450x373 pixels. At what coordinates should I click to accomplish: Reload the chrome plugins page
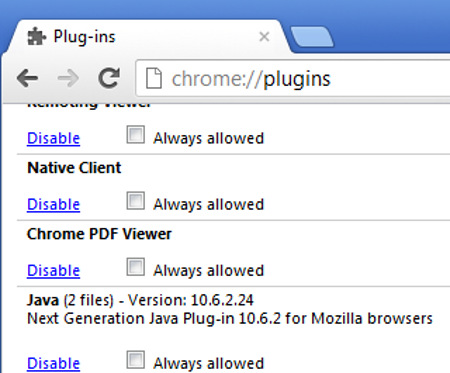click(109, 78)
